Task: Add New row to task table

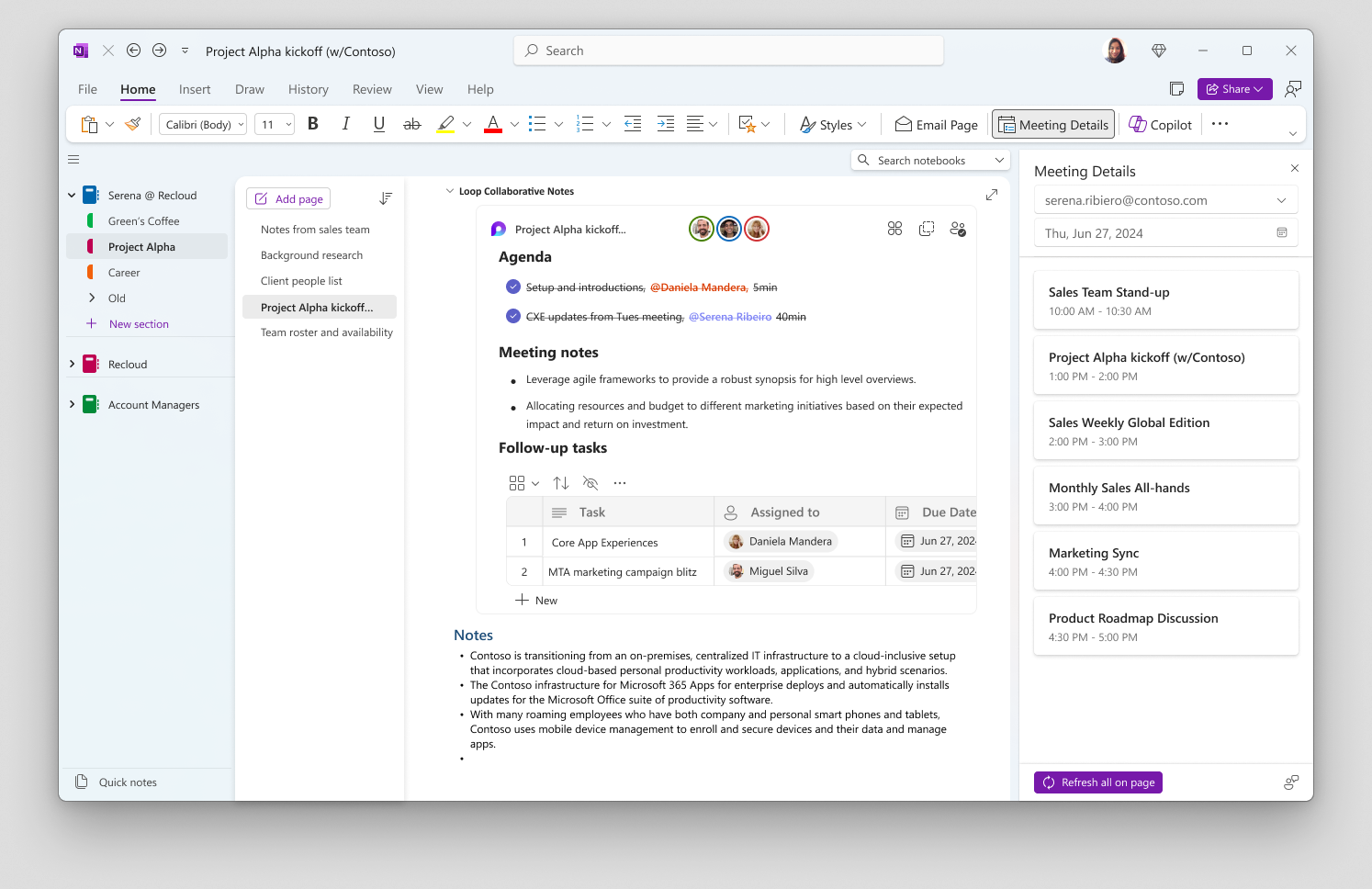Action: pyautogui.click(x=536, y=601)
